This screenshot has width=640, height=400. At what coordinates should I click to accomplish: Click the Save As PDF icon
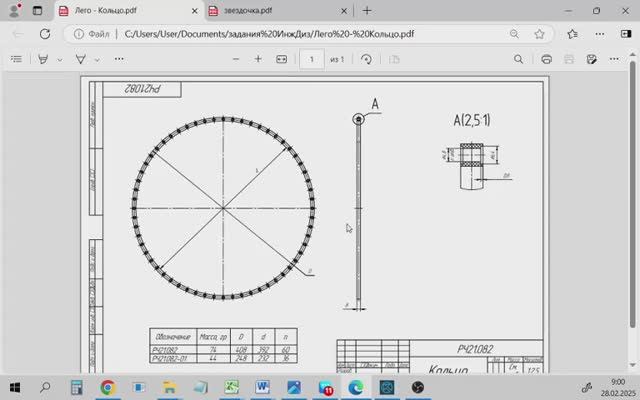(x=591, y=59)
